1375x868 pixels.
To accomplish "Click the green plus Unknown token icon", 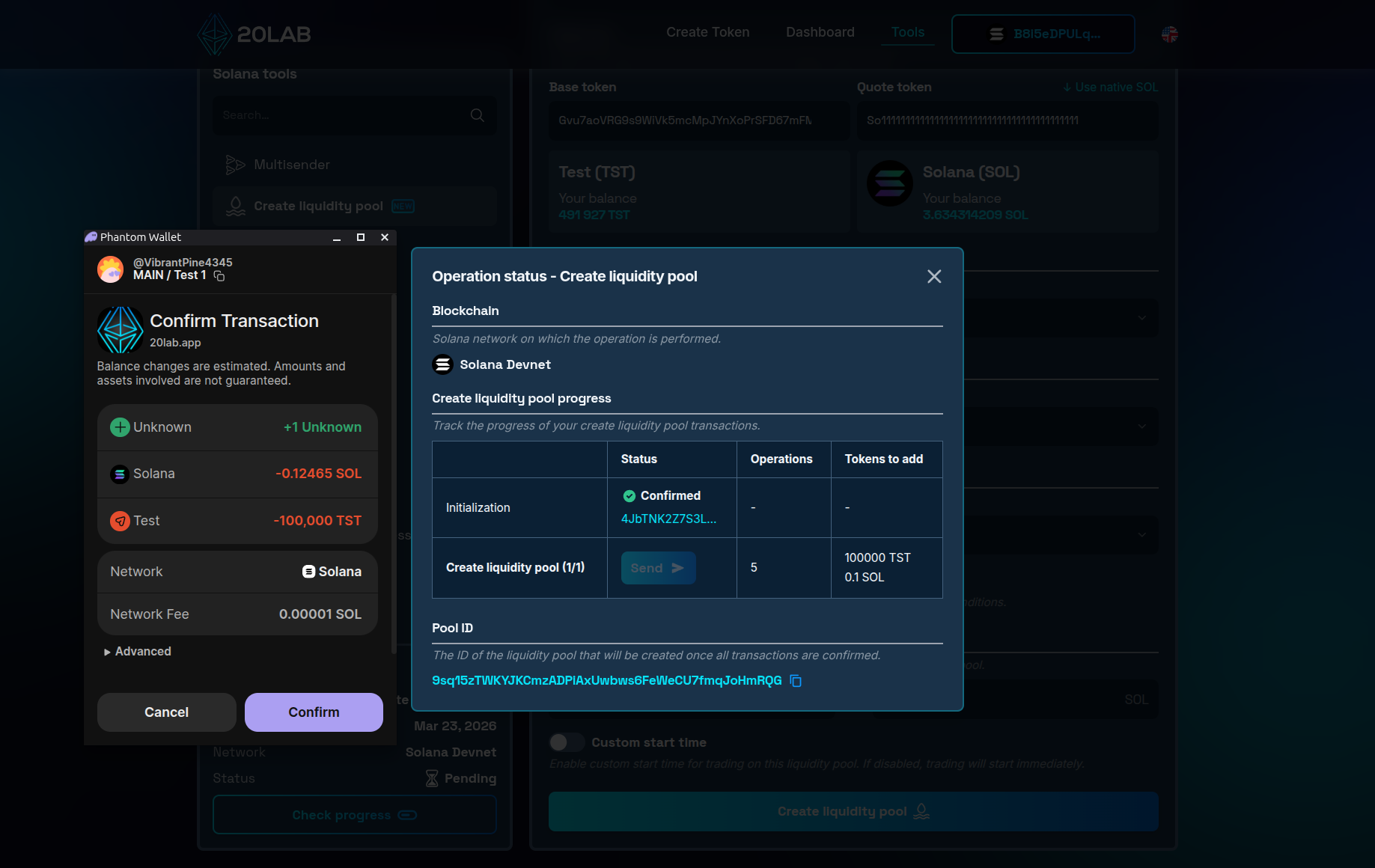I will click(120, 427).
